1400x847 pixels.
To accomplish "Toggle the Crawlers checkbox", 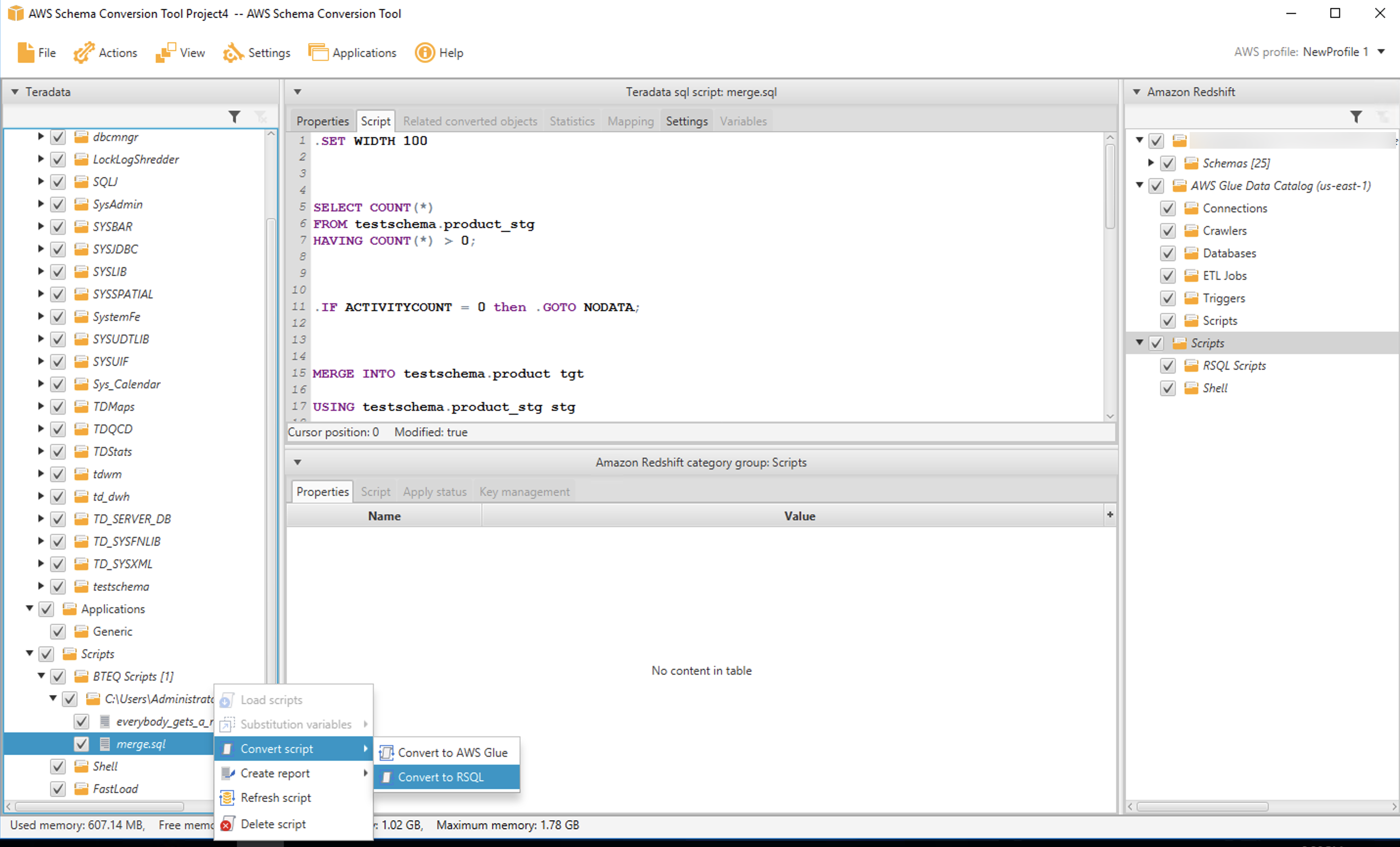I will [x=1168, y=231].
